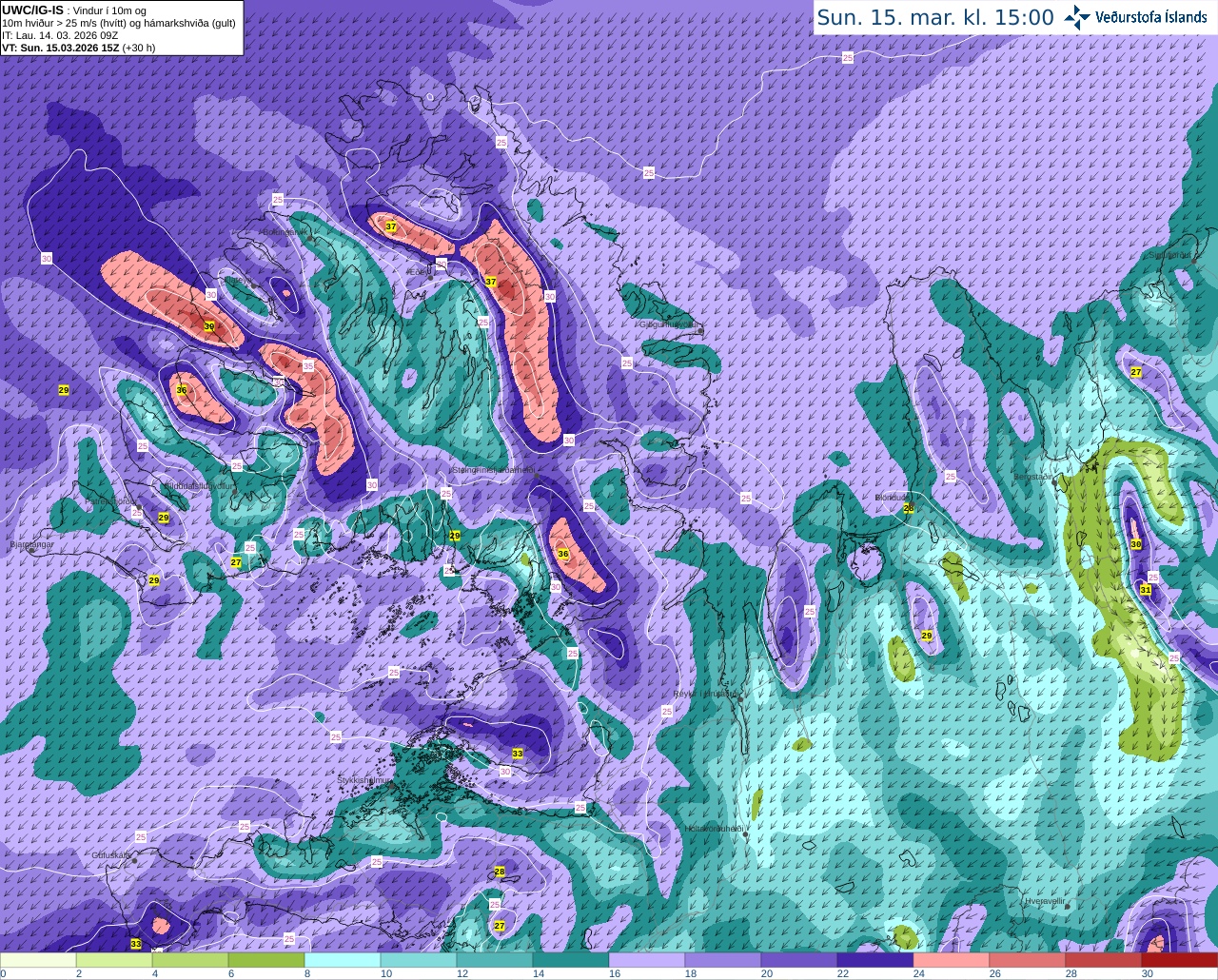Select the Sun. 15. mar. kl. 15:00 date label
The height and width of the screenshot is (980, 1218).
pos(935,17)
